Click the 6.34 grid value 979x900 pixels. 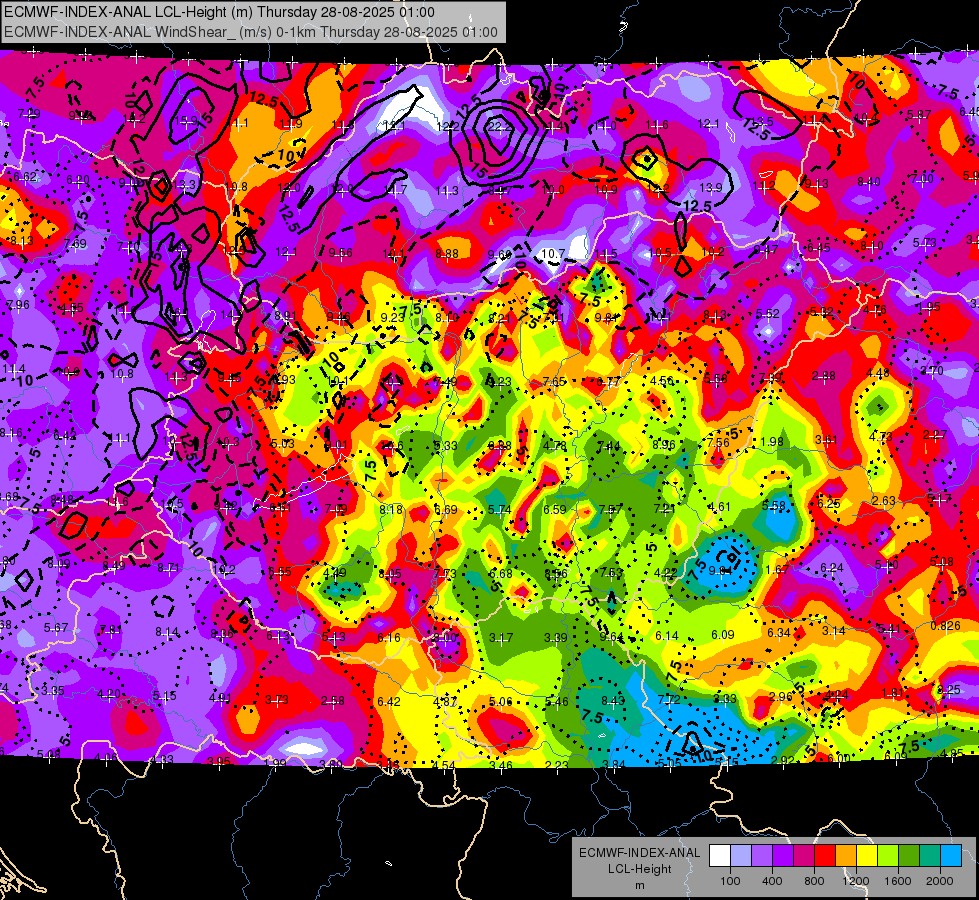coord(779,633)
